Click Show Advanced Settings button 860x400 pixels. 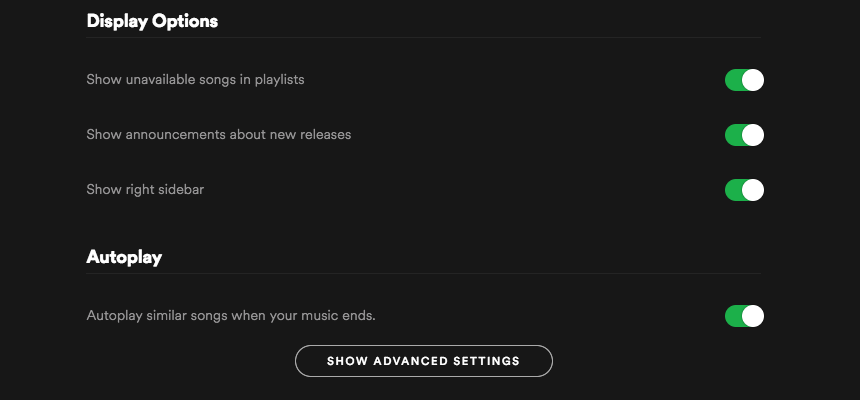point(423,361)
